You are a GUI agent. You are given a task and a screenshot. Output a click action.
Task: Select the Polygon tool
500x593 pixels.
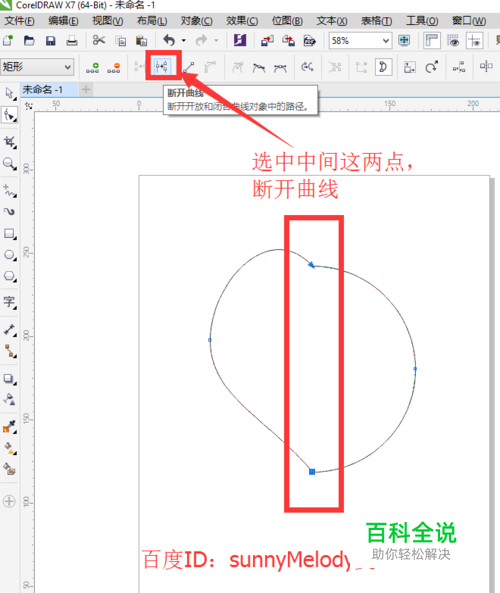point(9,276)
